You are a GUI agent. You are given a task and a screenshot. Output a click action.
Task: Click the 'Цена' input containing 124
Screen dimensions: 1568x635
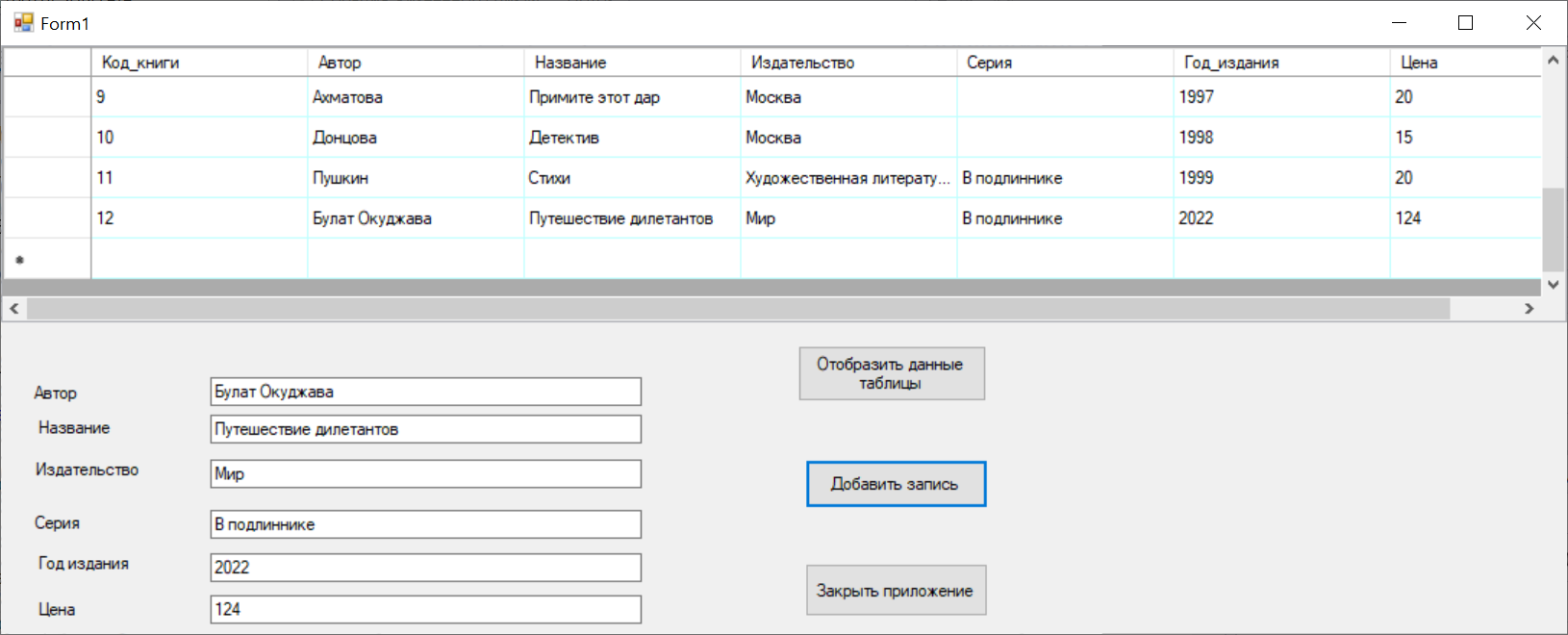pos(425,609)
